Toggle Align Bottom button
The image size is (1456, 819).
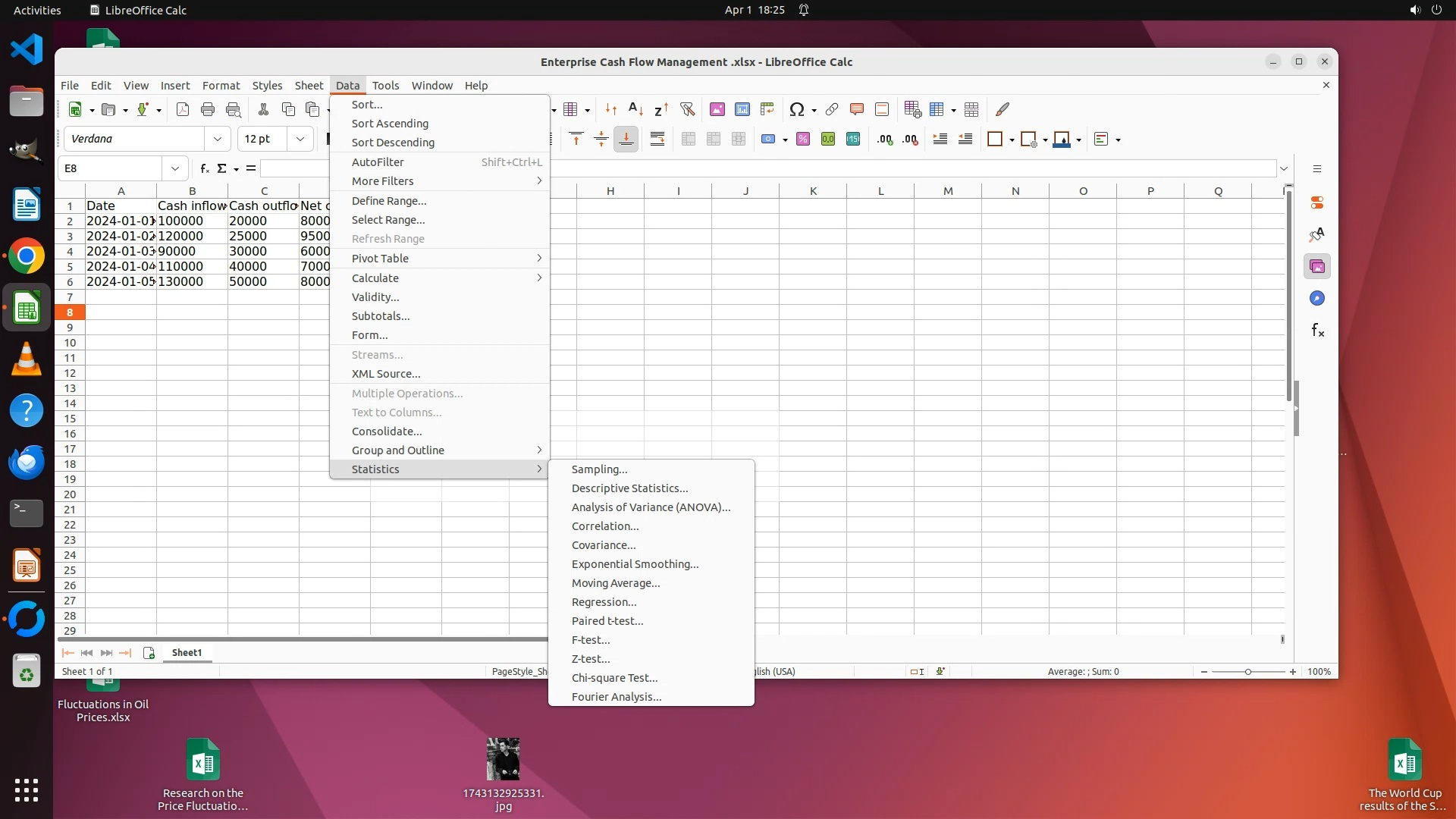(626, 139)
